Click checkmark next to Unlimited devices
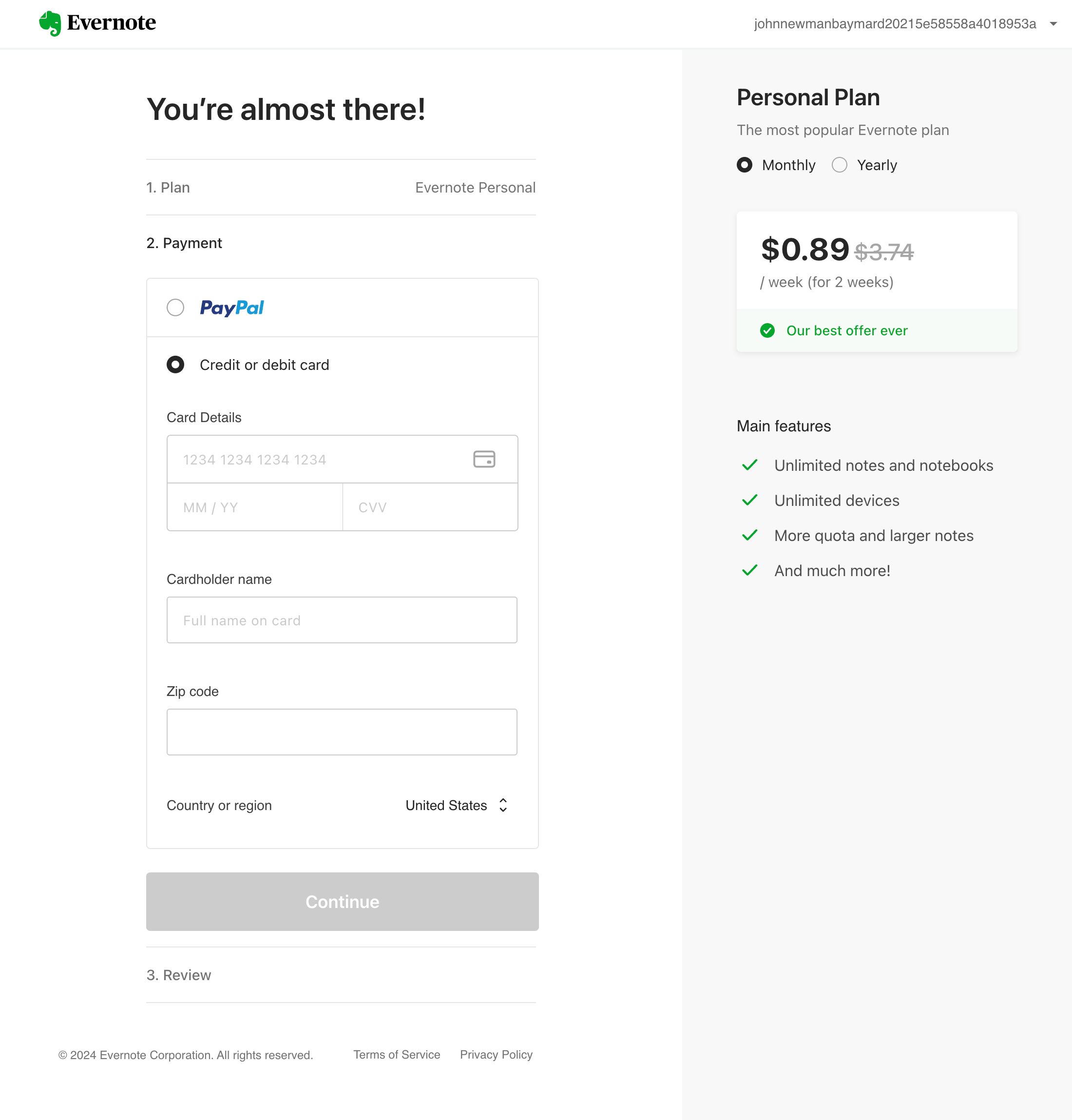Viewport: 1072px width, 1120px height. 750,501
